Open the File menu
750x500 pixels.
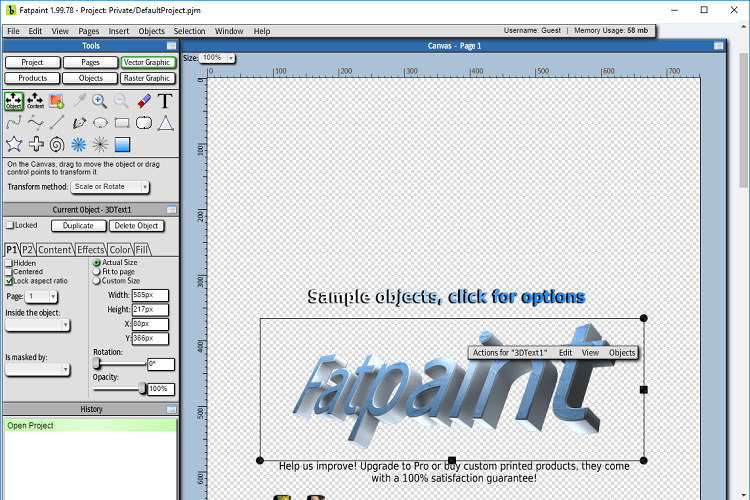pyautogui.click(x=13, y=31)
